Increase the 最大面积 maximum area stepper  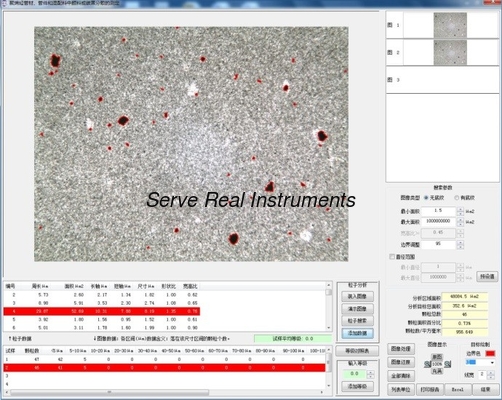(x=460, y=220)
